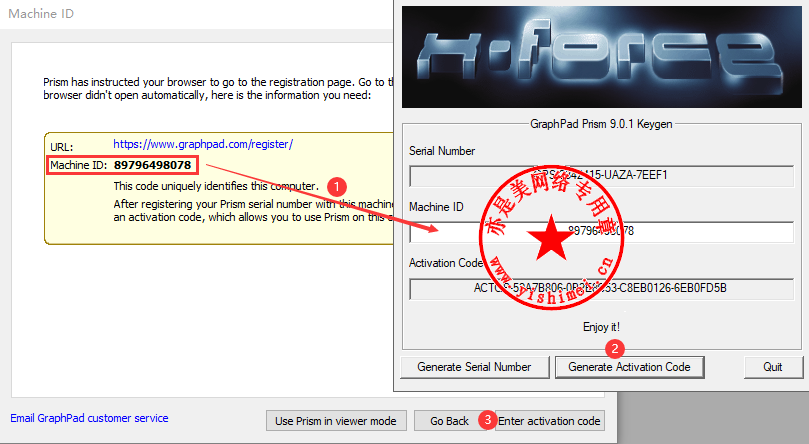
Task: Click the Go Back button
Action: (449, 421)
